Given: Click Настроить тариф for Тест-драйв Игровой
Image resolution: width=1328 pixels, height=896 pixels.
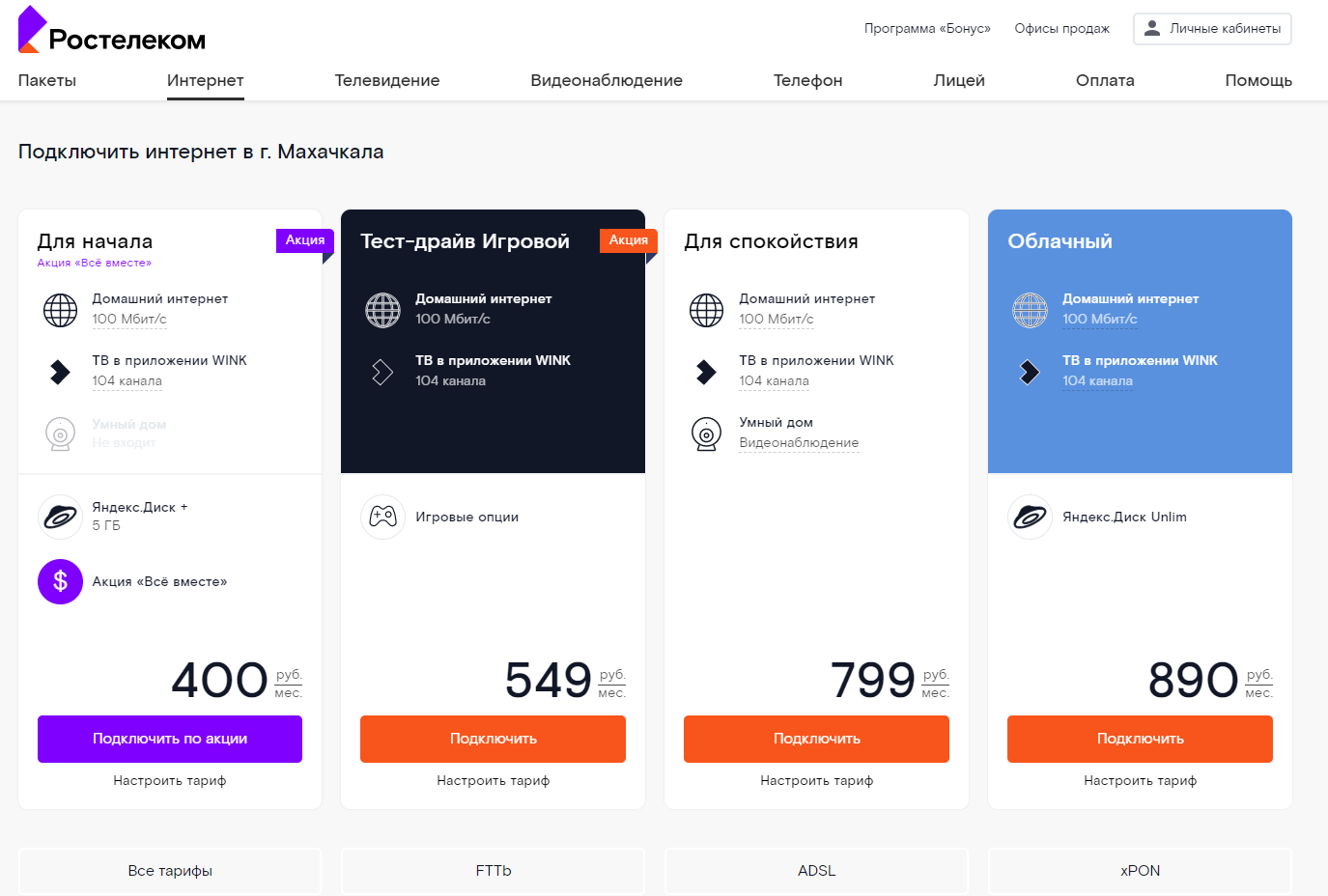Looking at the screenshot, I should pyautogui.click(x=493, y=780).
